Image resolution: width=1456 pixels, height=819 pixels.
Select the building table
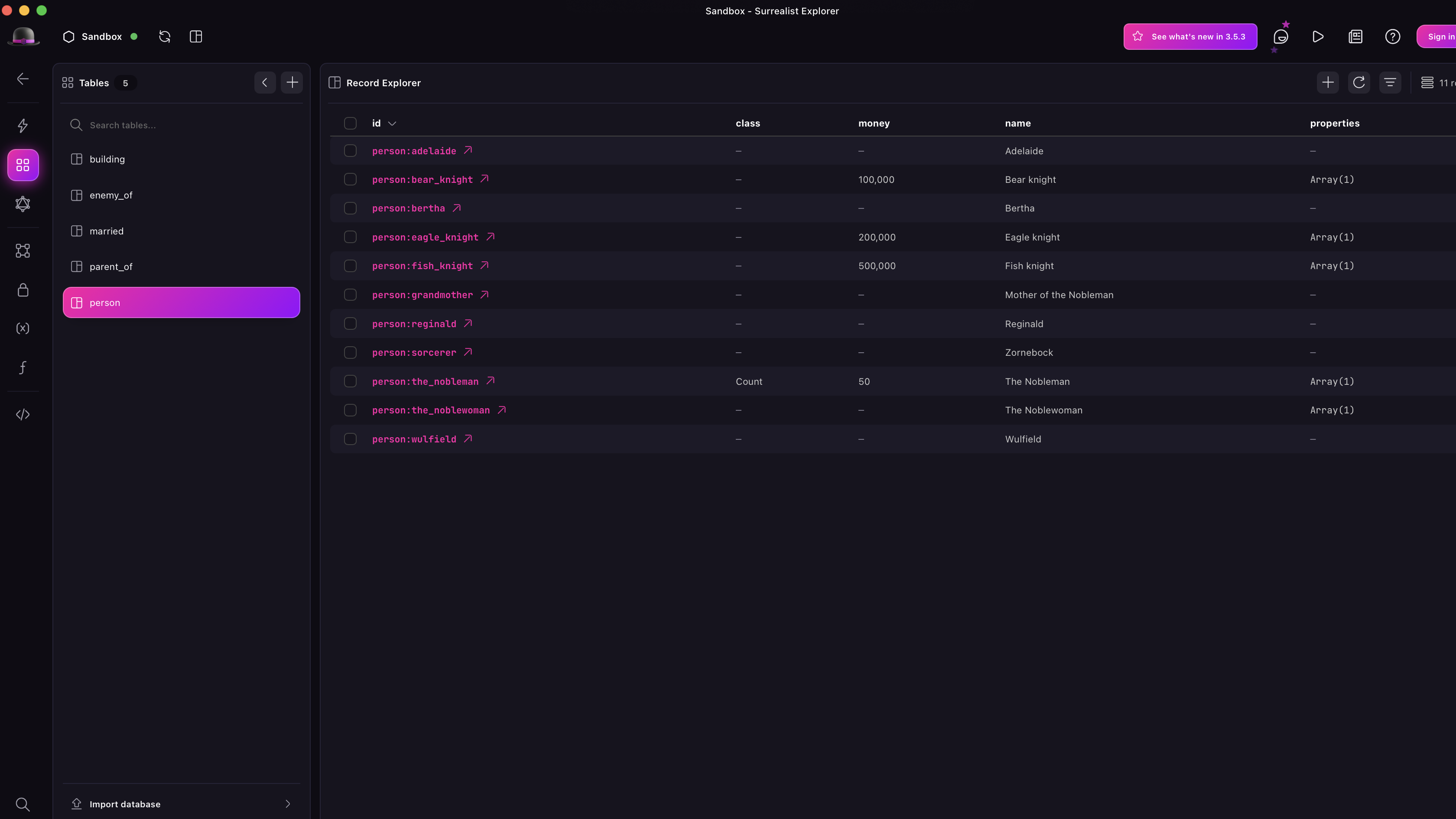click(x=107, y=159)
